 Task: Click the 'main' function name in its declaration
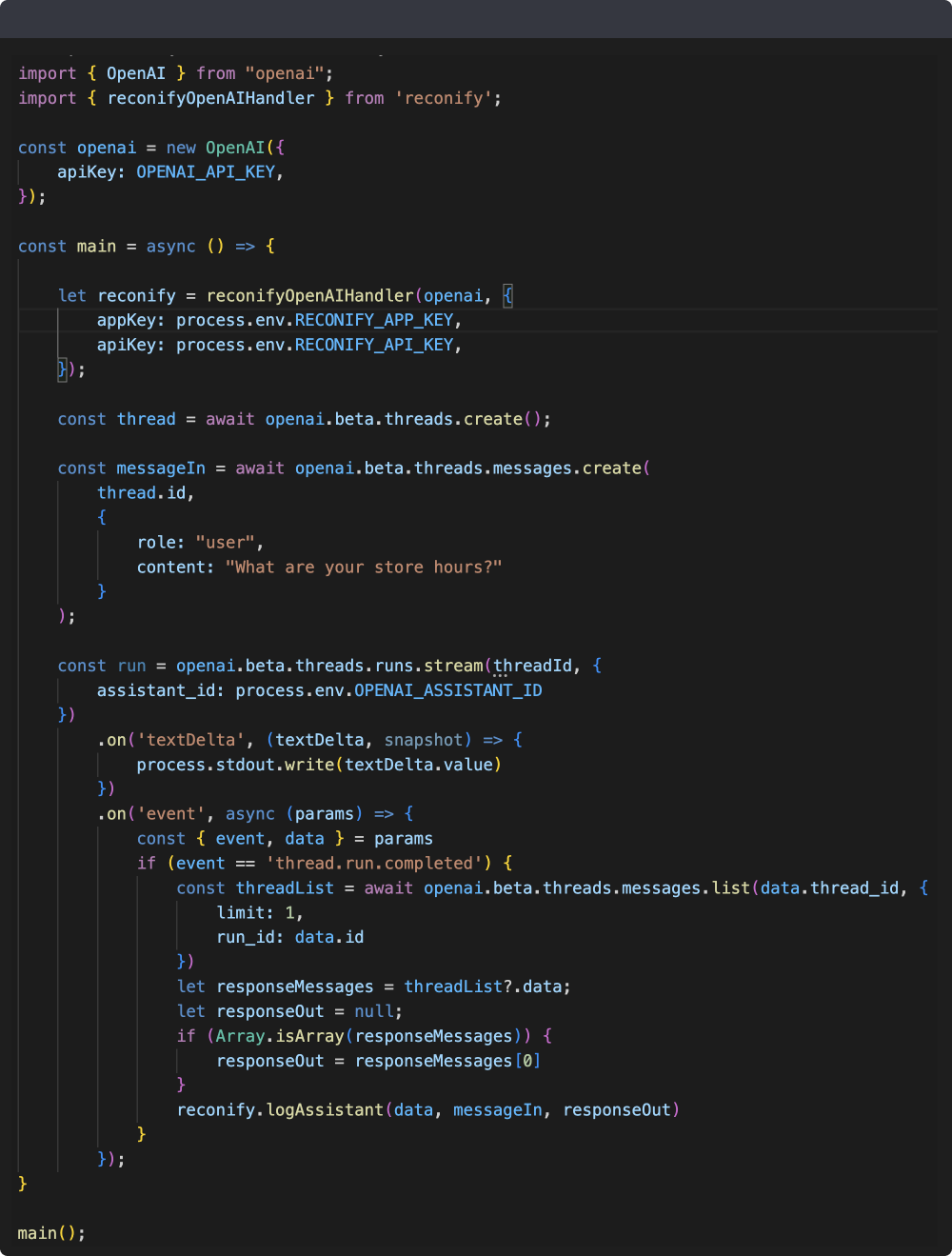coord(96,247)
